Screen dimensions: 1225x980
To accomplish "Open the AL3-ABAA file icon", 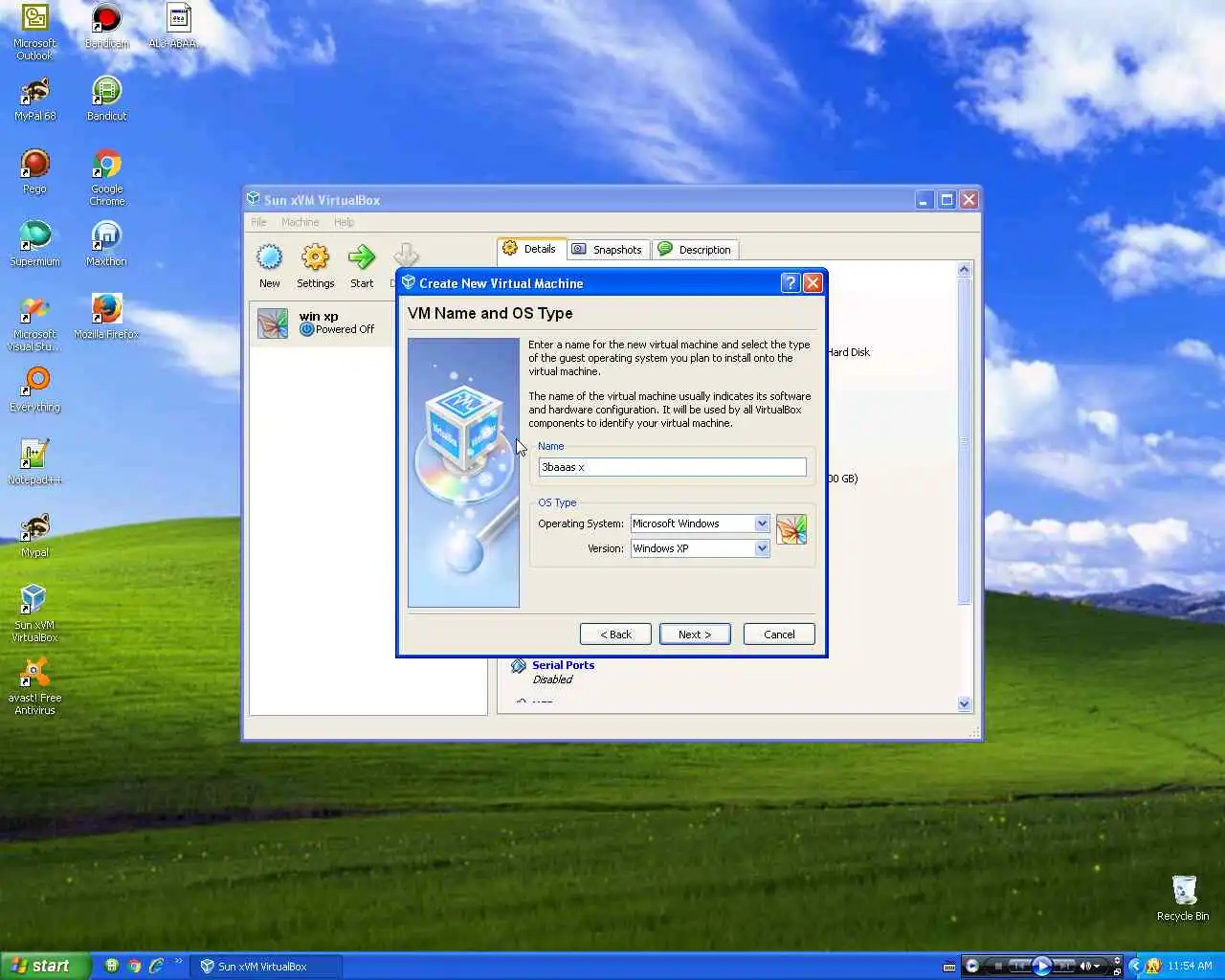I will (x=176, y=27).
